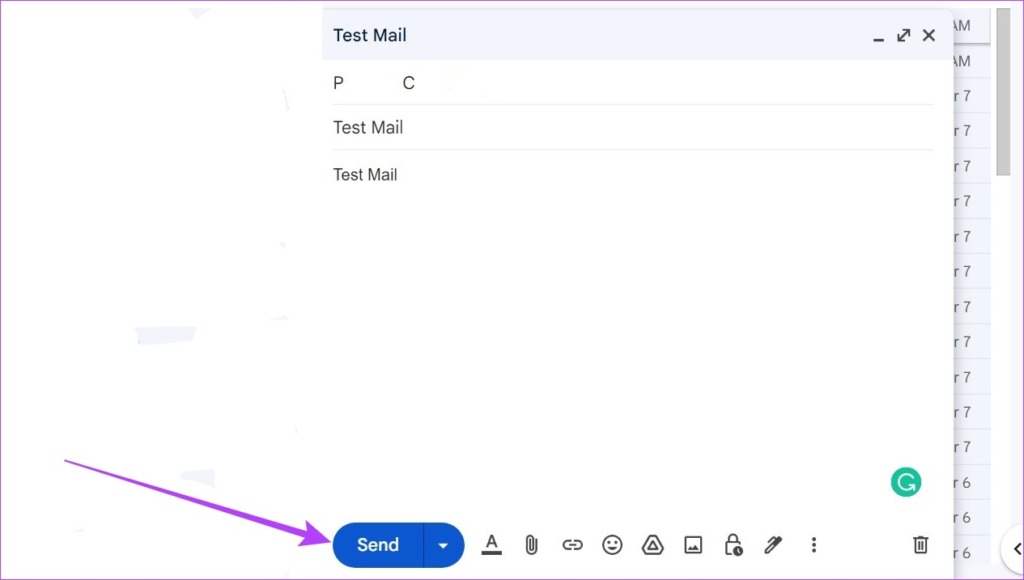1024x580 pixels.
Task: Open more send options dropdown
Action: pos(443,545)
